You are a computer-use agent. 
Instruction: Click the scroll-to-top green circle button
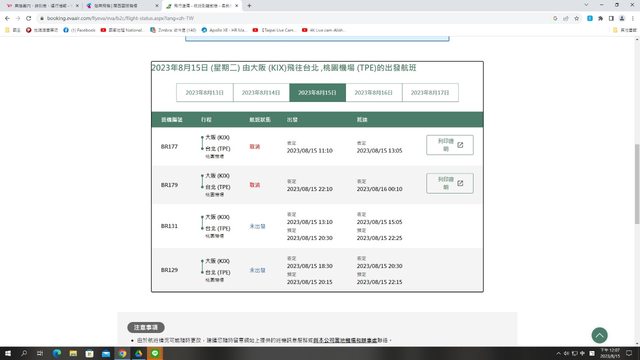(599, 335)
